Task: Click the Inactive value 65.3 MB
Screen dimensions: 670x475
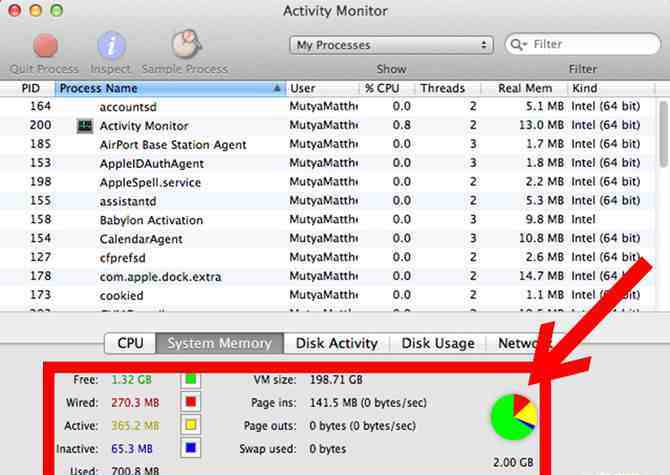Action: [132, 449]
